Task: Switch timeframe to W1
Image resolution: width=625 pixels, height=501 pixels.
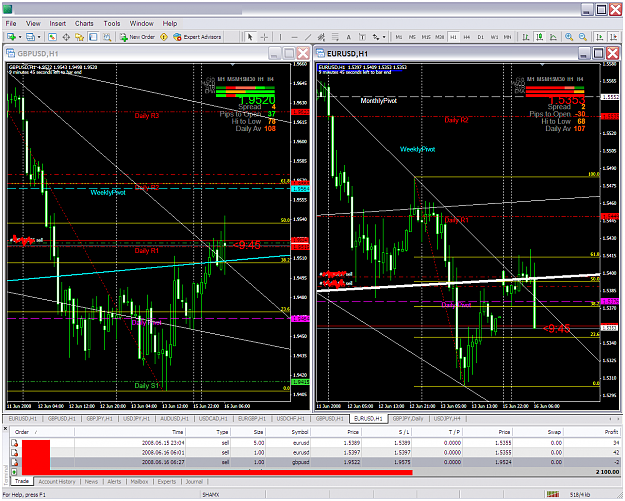Action: tap(494, 37)
